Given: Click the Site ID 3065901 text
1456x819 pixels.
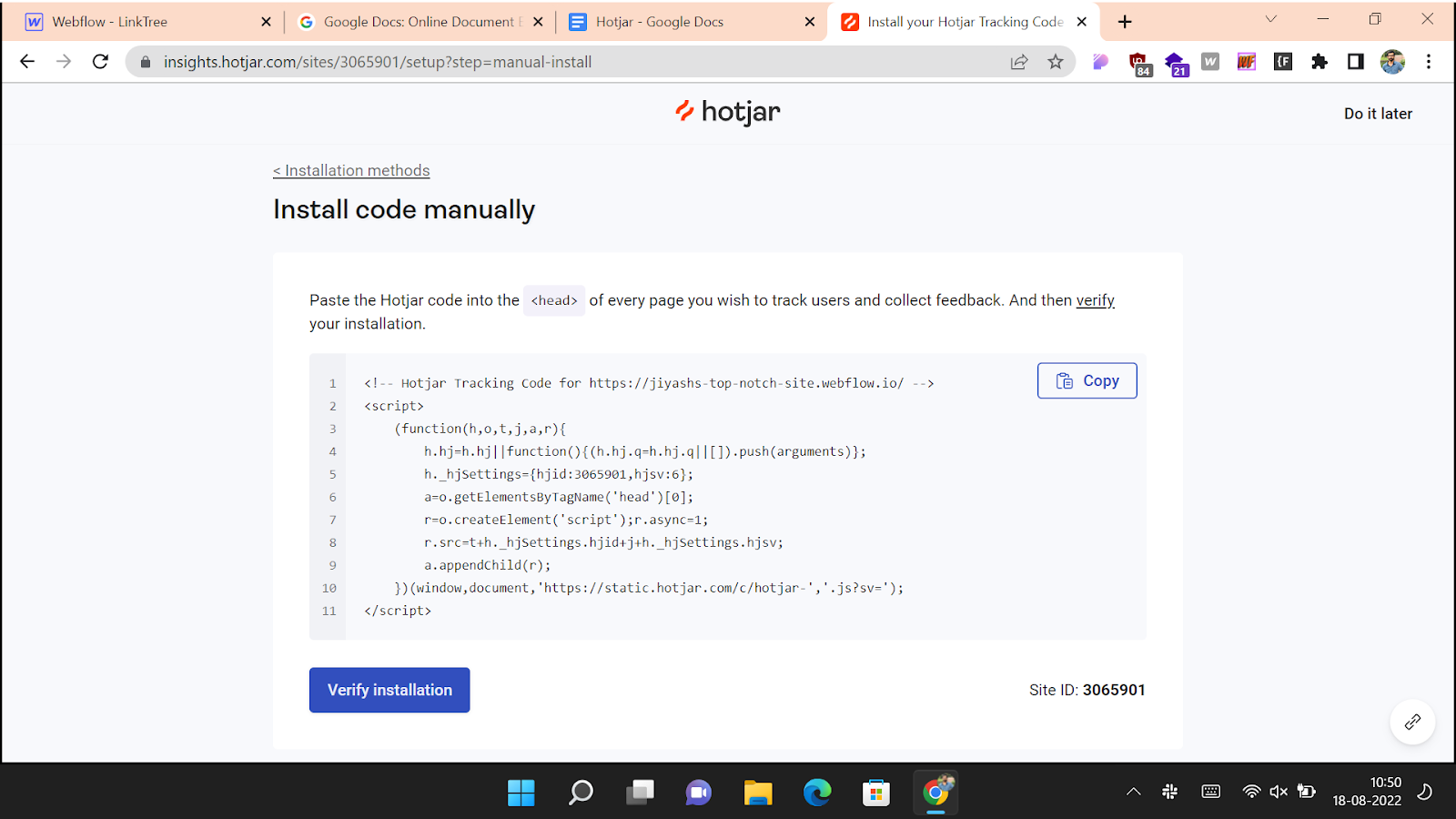Looking at the screenshot, I should [x=1087, y=690].
